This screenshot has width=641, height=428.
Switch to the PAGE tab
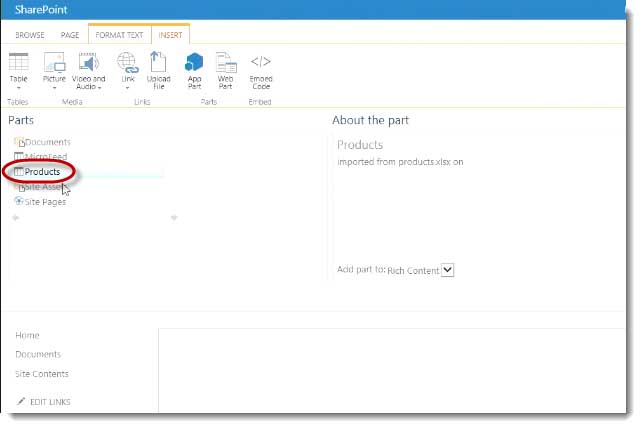pos(70,35)
